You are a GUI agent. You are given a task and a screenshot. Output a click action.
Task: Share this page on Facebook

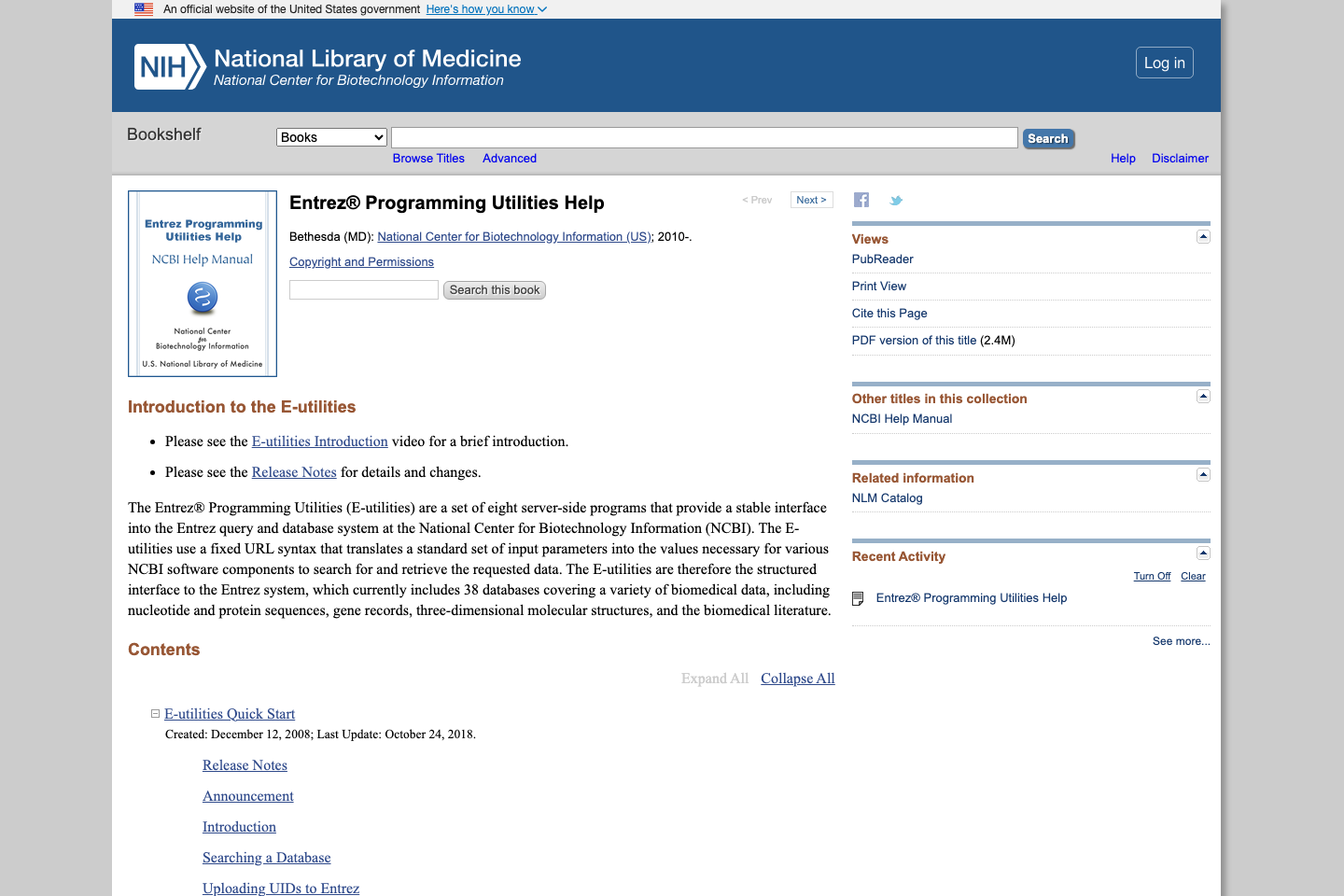pyautogui.click(x=861, y=199)
